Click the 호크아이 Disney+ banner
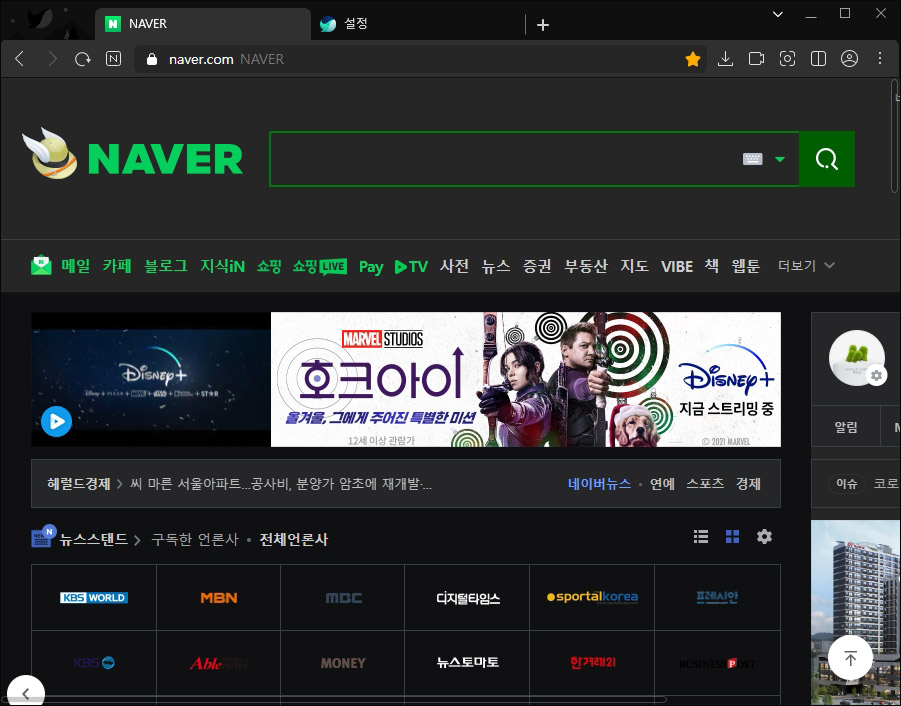Image resolution: width=901 pixels, height=706 pixels. [525, 379]
